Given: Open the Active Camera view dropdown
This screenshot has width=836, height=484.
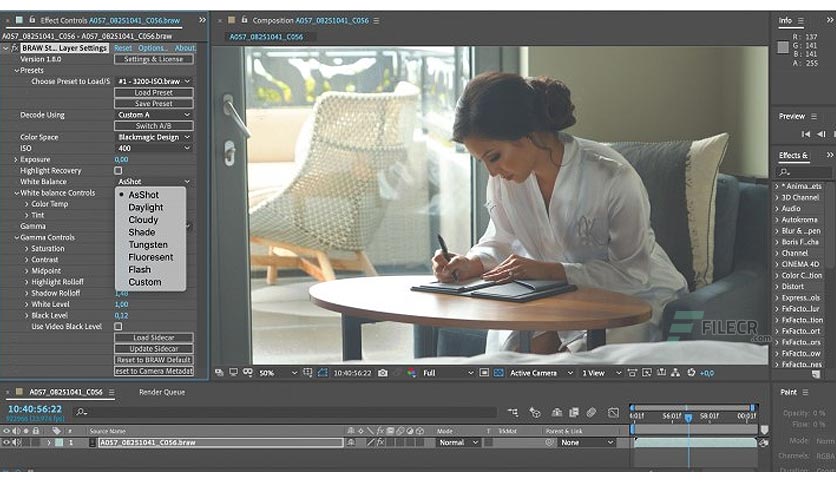Looking at the screenshot, I should click(x=541, y=373).
